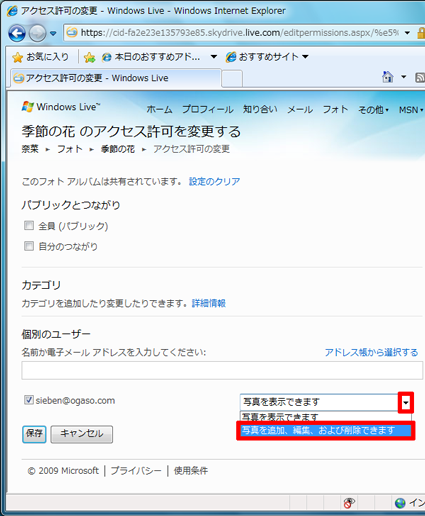Click the Home page icon
Screen dimensions: 425x516
(x=387, y=77)
